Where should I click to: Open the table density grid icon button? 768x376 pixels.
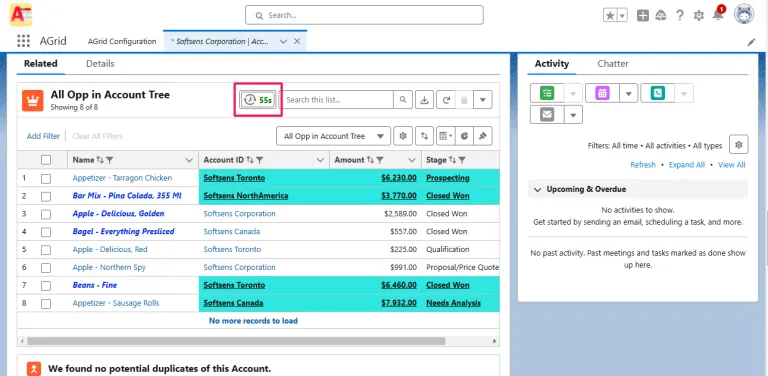445,136
